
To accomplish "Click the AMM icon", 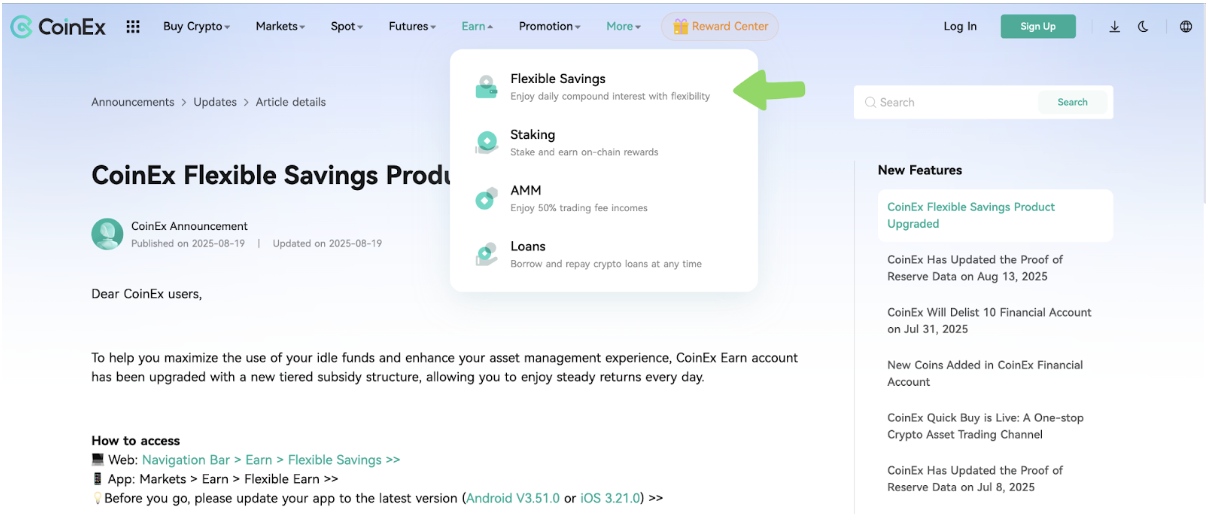I will [487, 199].
